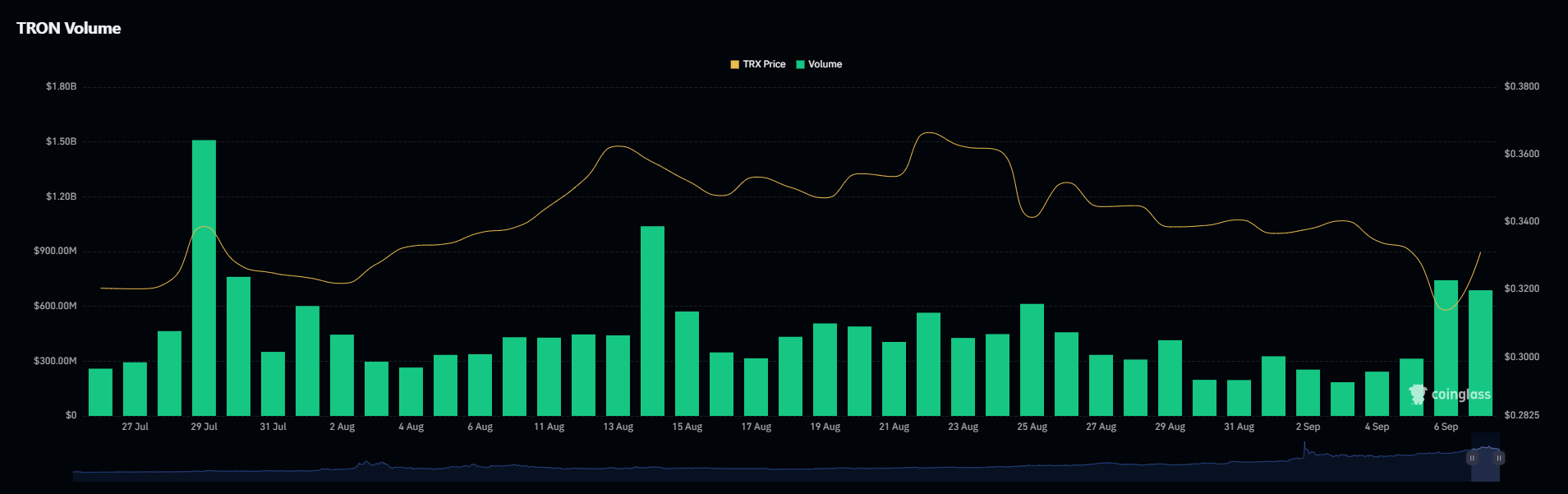Screen dimensions: 1568x494
Task: Click the 13 Aug date axis label
Action: coord(618,427)
